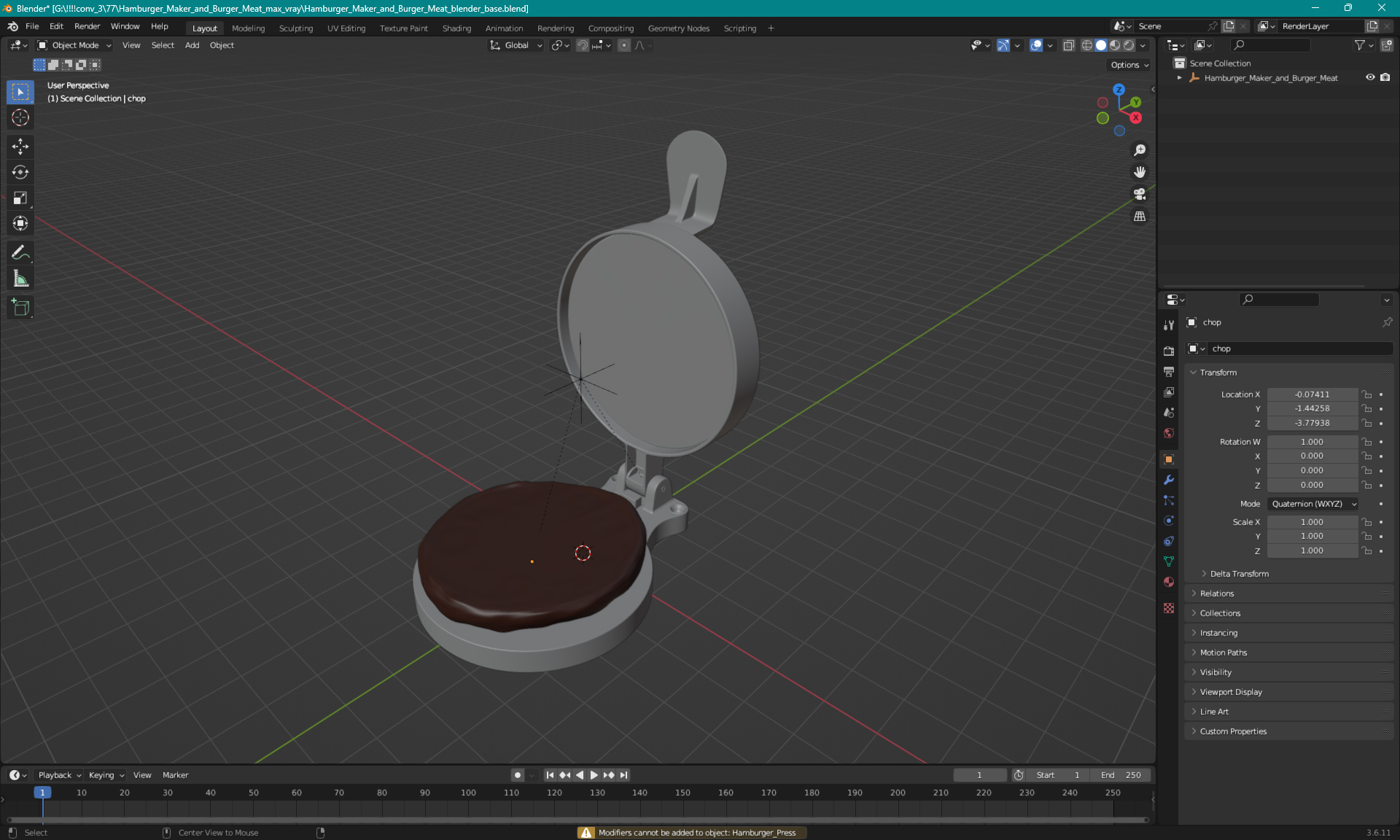Open the Output properties tab

(1169, 371)
